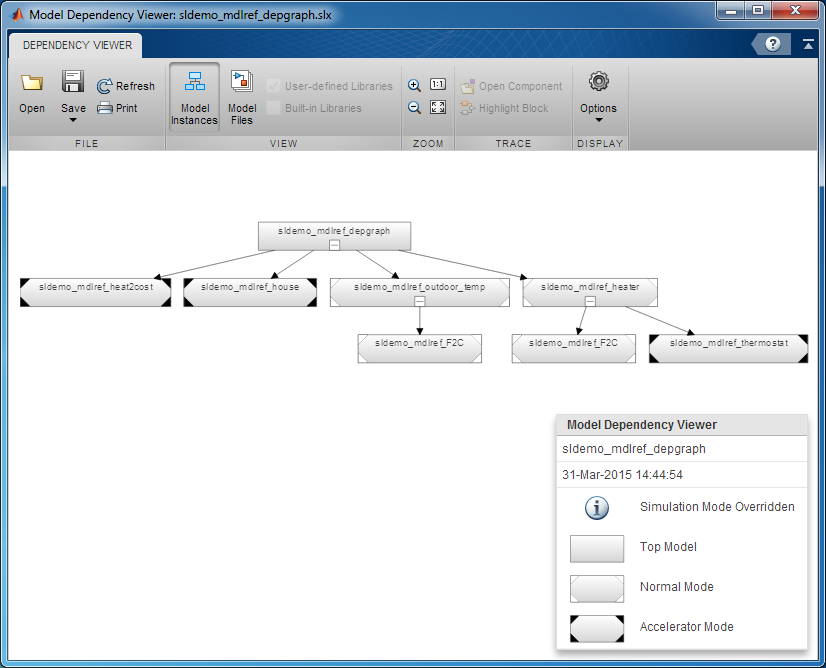Expand the Save dropdown arrow

(x=73, y=120)
